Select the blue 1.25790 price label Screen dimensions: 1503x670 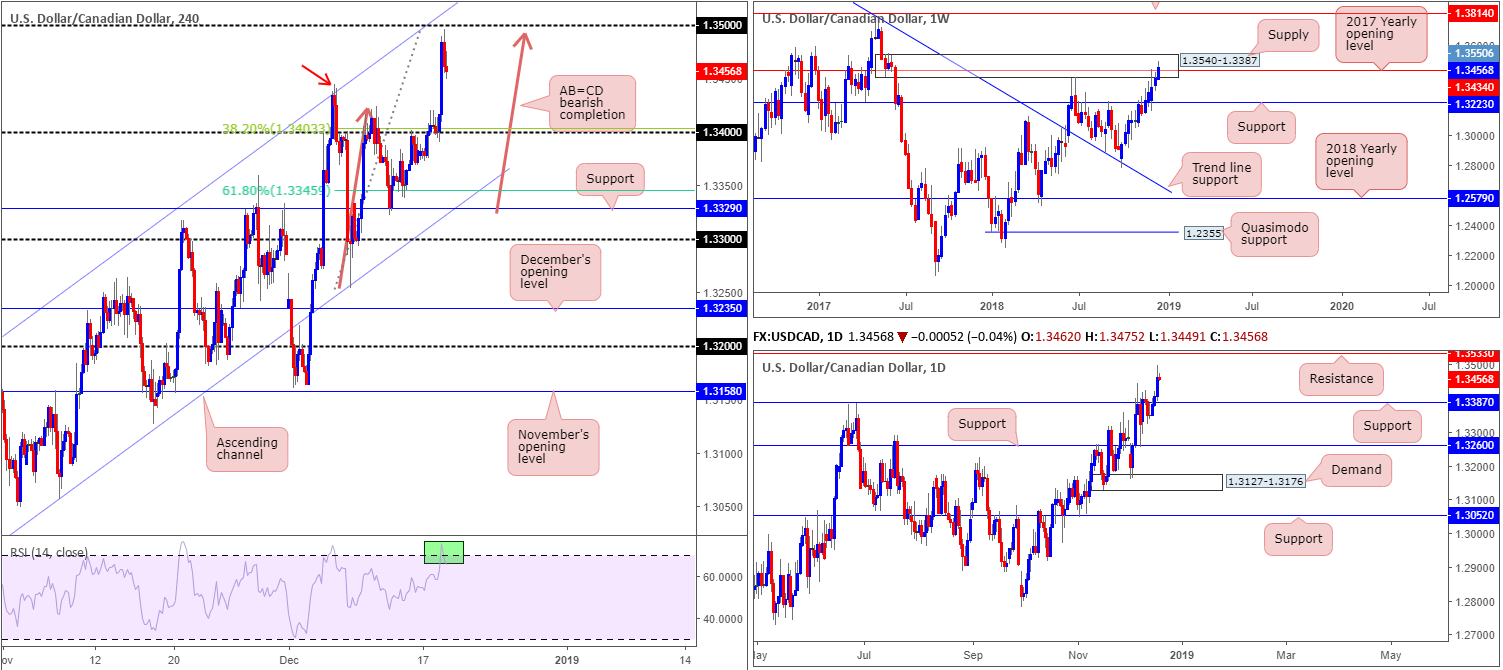(1473, 199)
